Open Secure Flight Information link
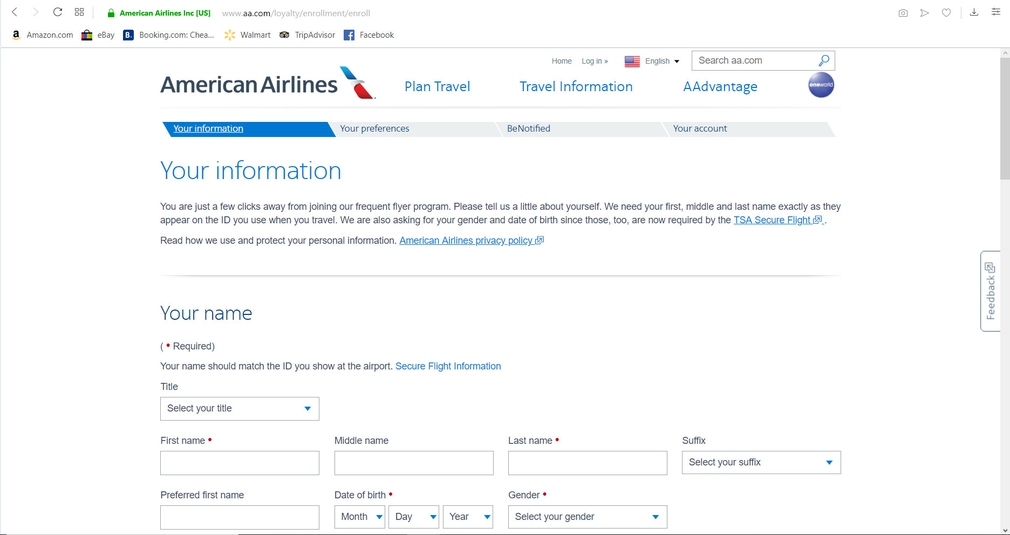The height and width of the screenshot is (535, 1010). (x=448, y=366)
